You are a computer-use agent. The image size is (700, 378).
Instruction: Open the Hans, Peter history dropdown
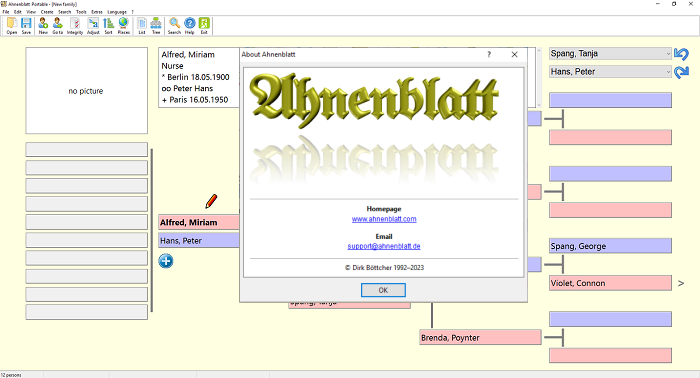(610, 71)
